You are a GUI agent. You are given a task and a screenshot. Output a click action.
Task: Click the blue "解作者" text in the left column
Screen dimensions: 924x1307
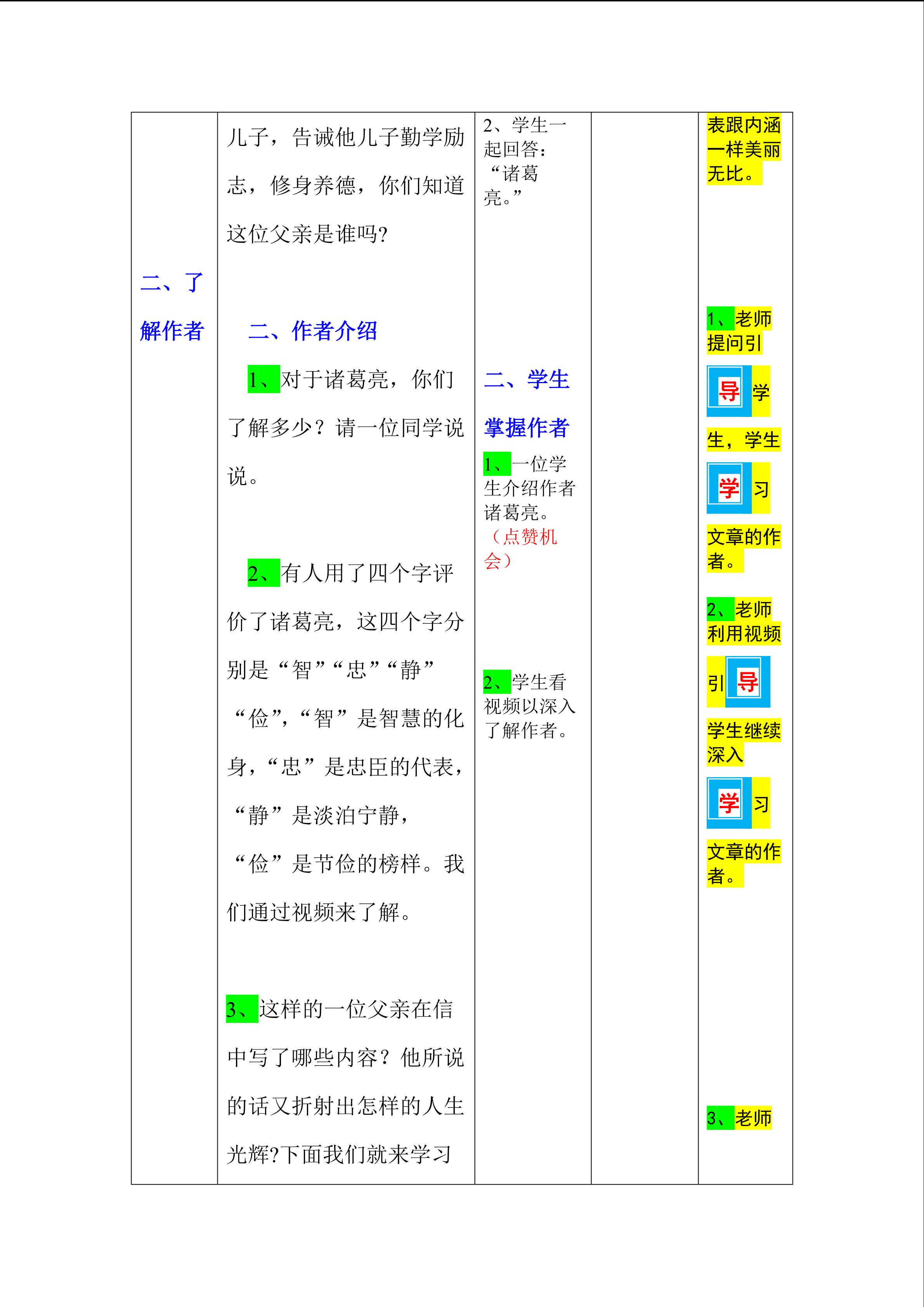(172, 331)
